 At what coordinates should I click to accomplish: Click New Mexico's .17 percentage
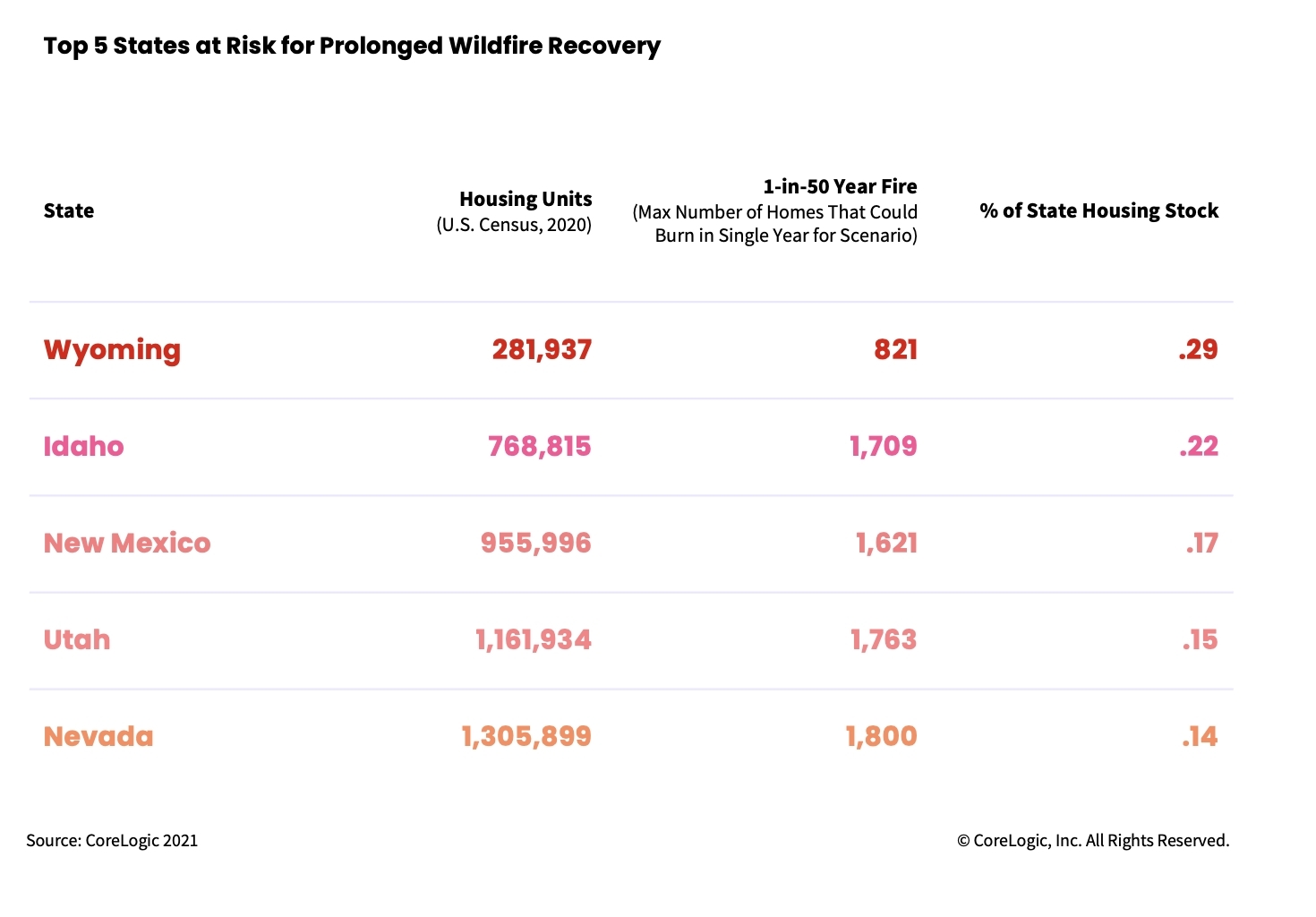[1201, 543]
